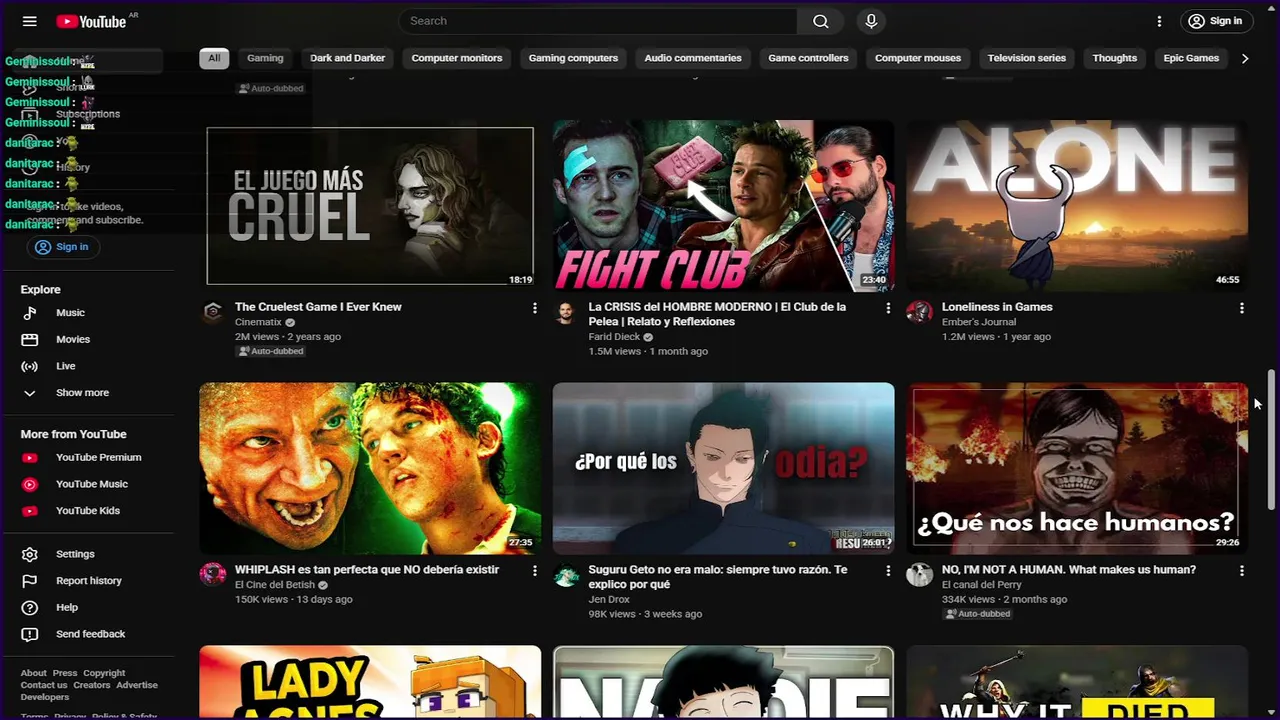Click the sidebar Sign in button

tap(62, 247)
